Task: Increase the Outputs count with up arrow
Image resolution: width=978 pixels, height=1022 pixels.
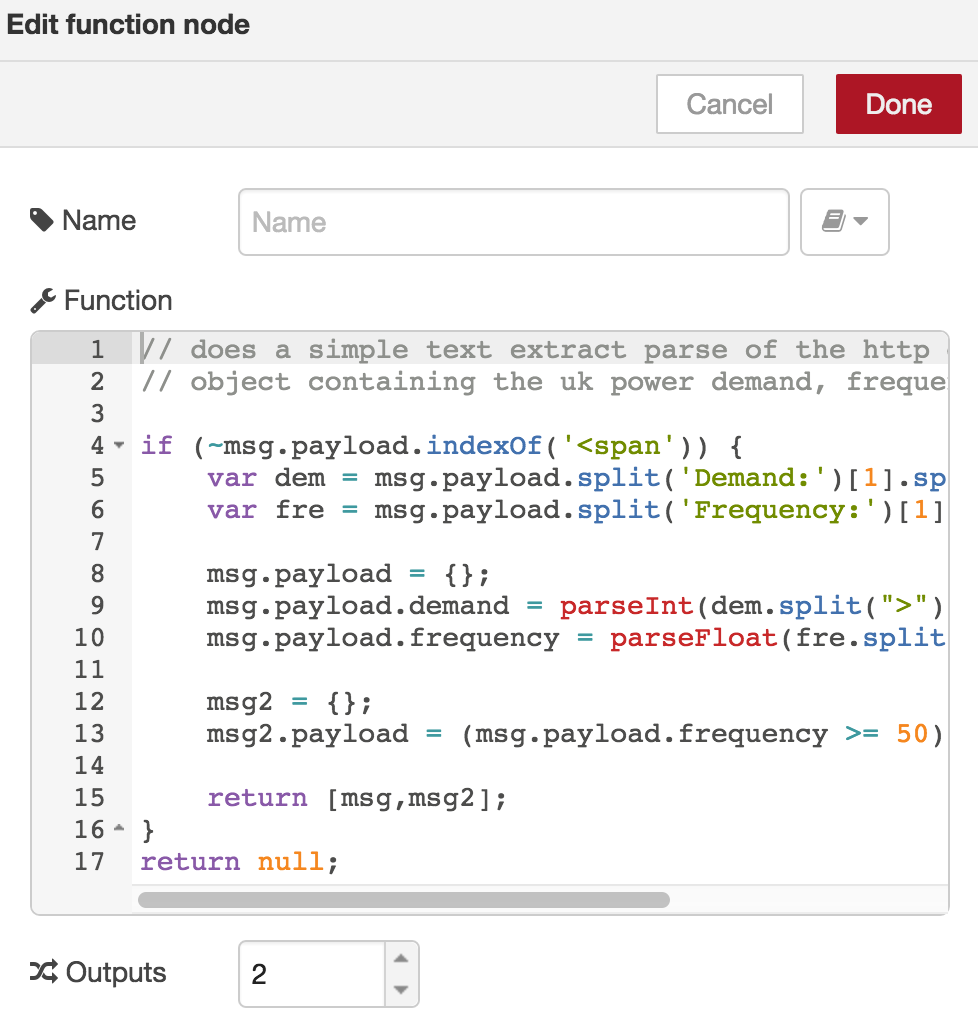Action: coord(401,958)
